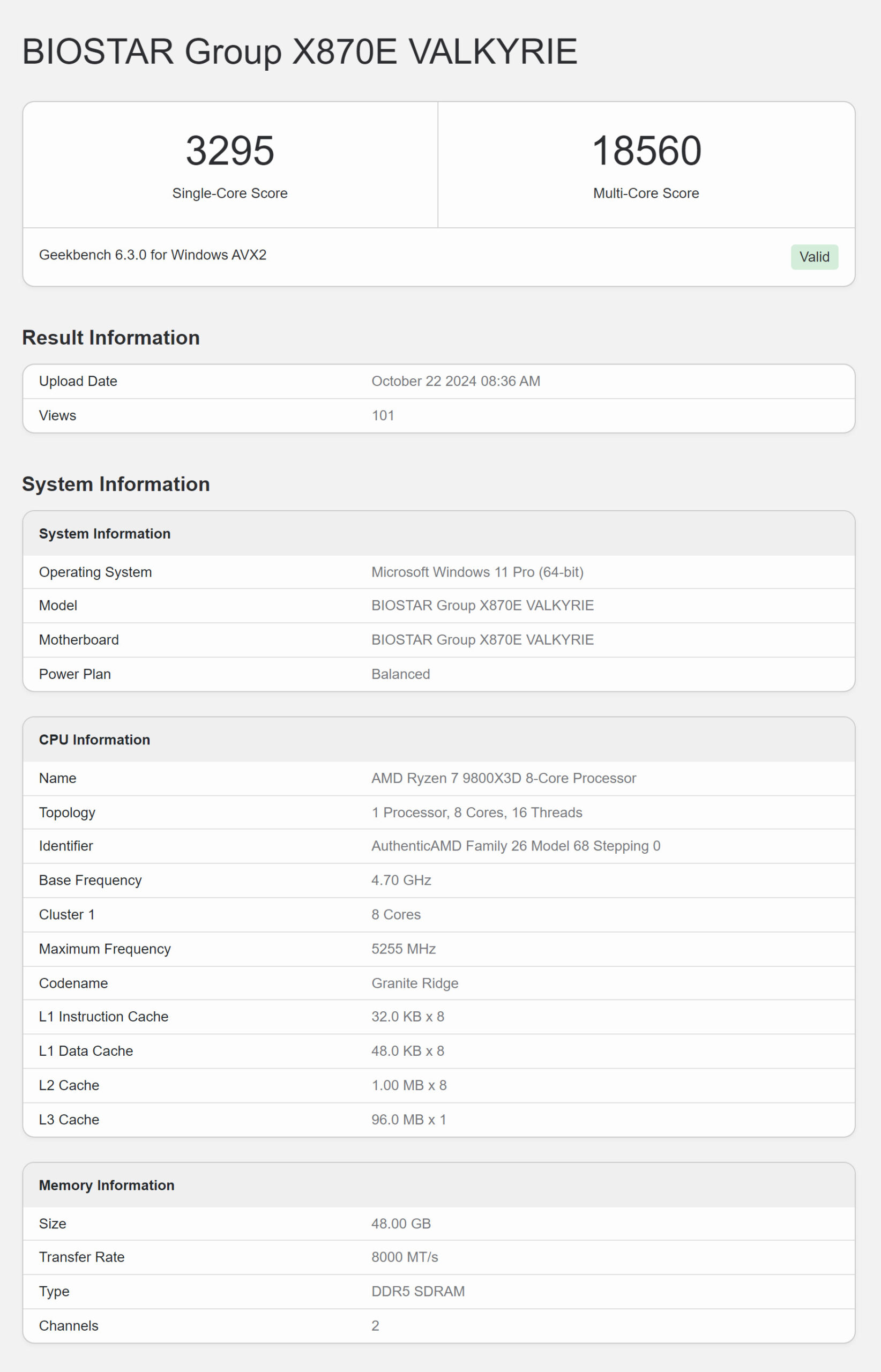Click the L1 Instruction Cache value 32.0 KB x 8

(408, 1016)
